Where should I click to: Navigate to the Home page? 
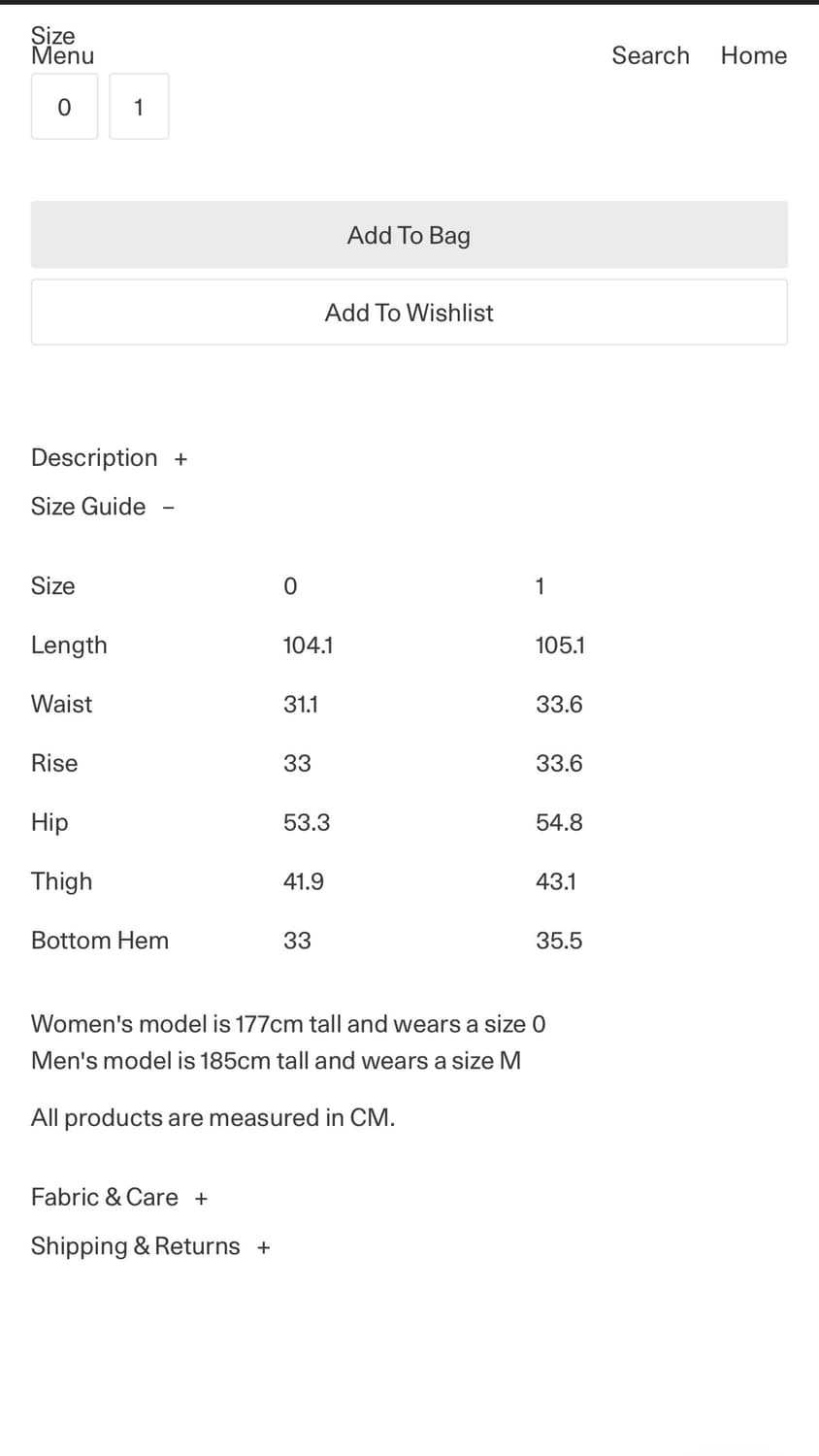753,55
